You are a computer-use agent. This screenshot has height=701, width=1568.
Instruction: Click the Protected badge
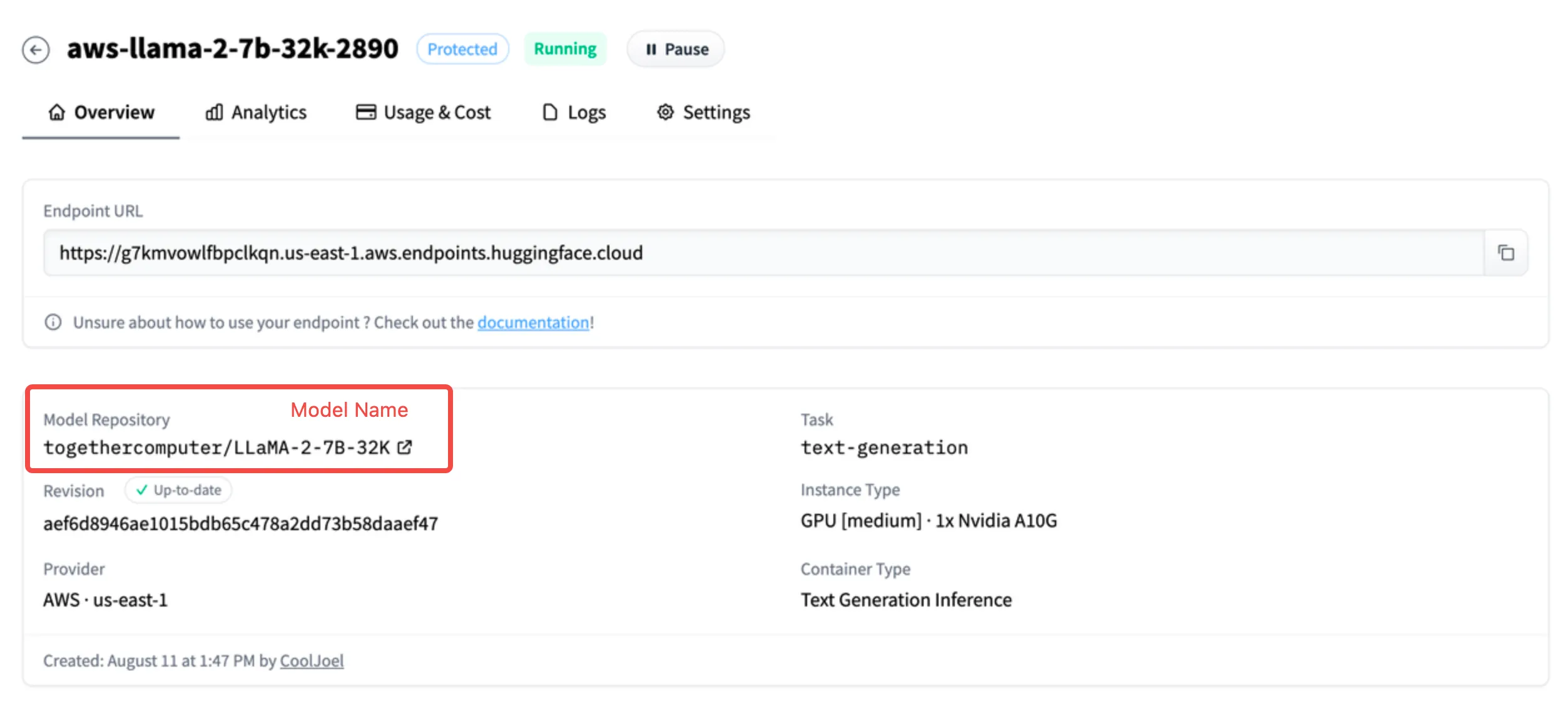point(462,49)
